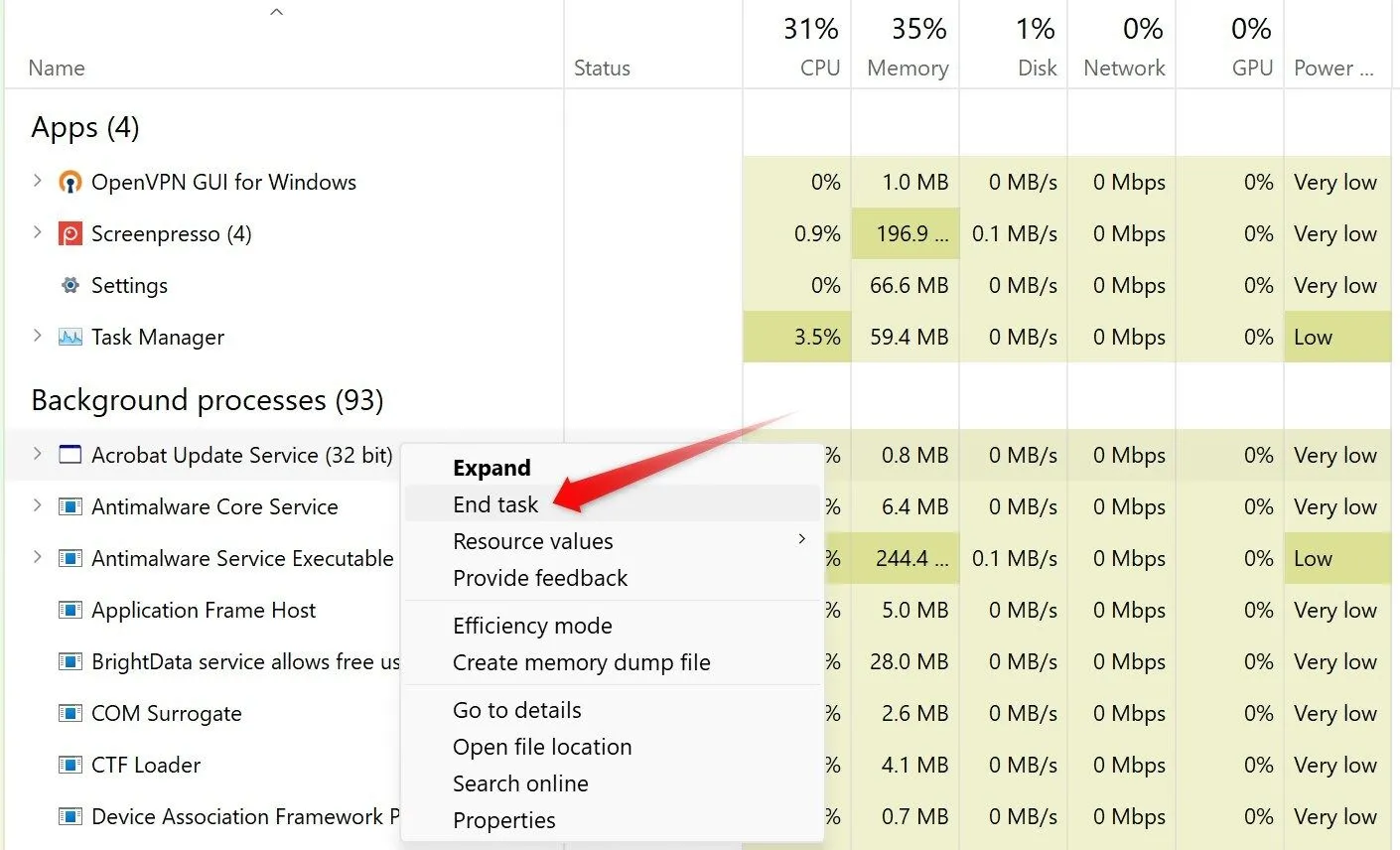This screenshot has height=850, width=1400.
Task: Click Provide feedback
Action: pyautogui.click(x=539, y=578)
